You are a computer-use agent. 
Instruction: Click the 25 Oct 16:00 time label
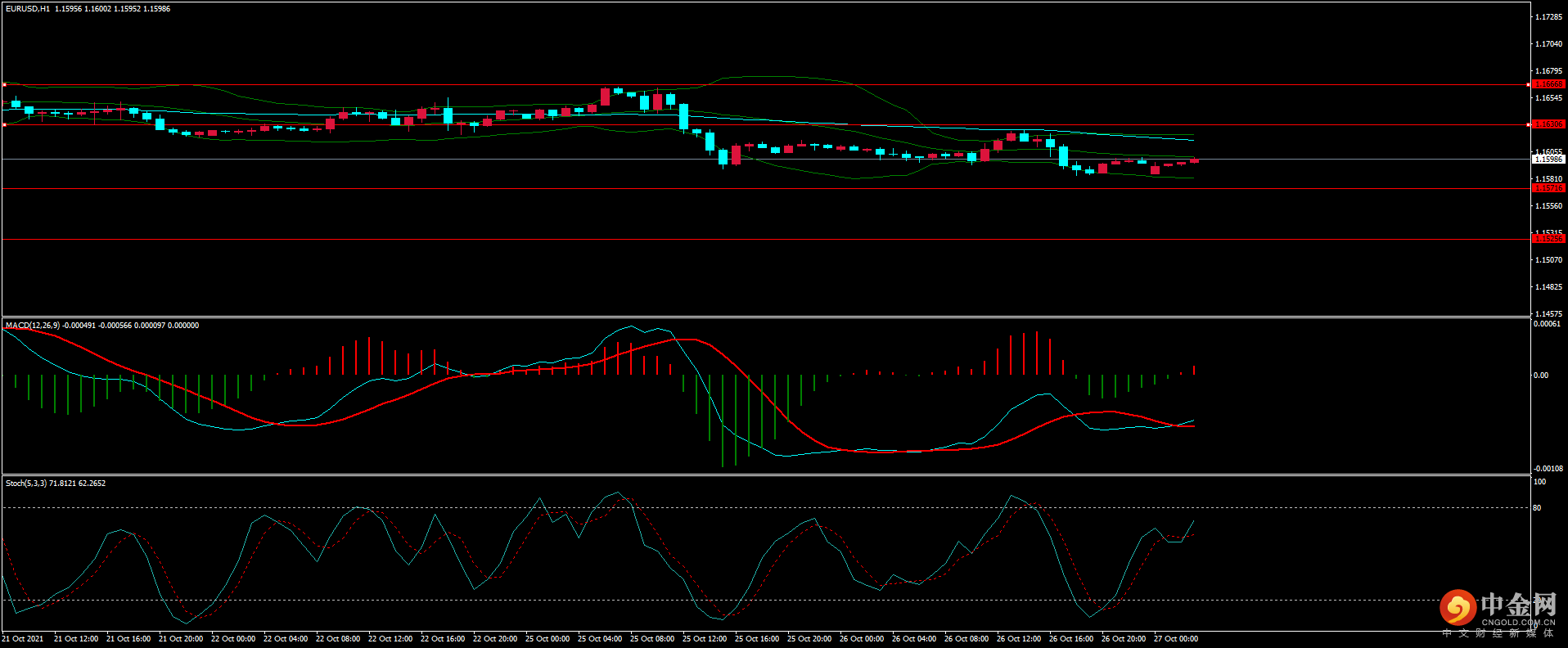[x=757, y=639]
